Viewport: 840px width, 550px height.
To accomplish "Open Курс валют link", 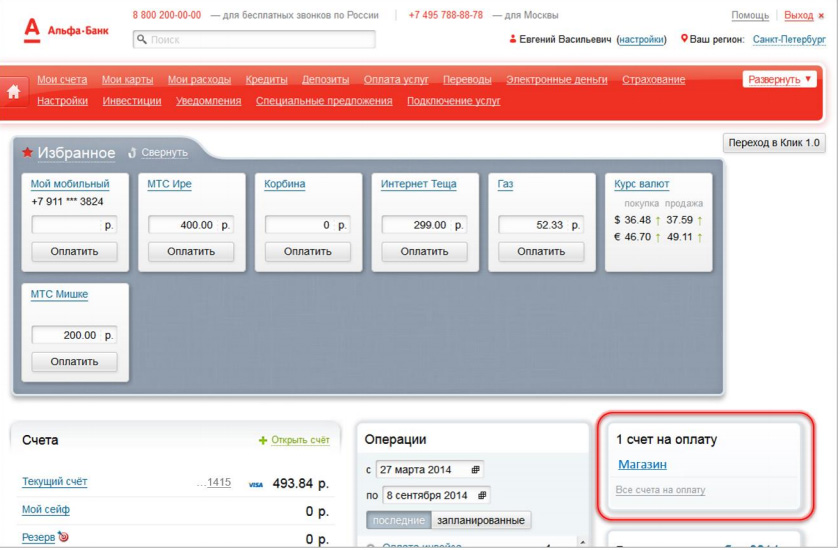I will 641,184.
